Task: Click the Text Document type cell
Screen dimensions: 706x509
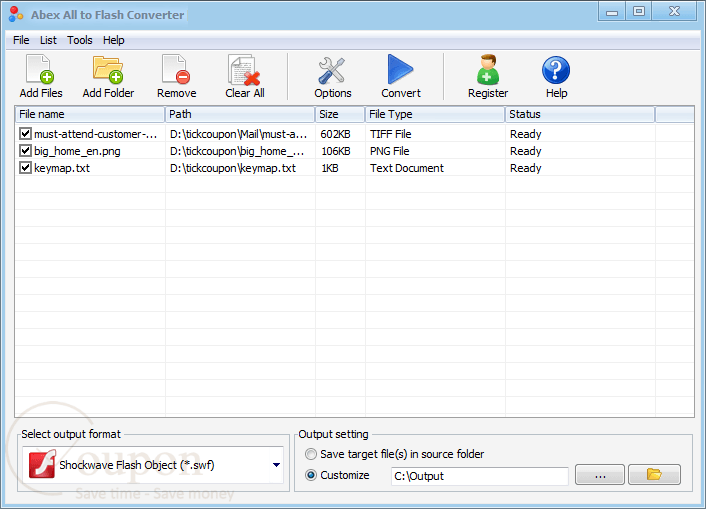Action: point(407,168)
